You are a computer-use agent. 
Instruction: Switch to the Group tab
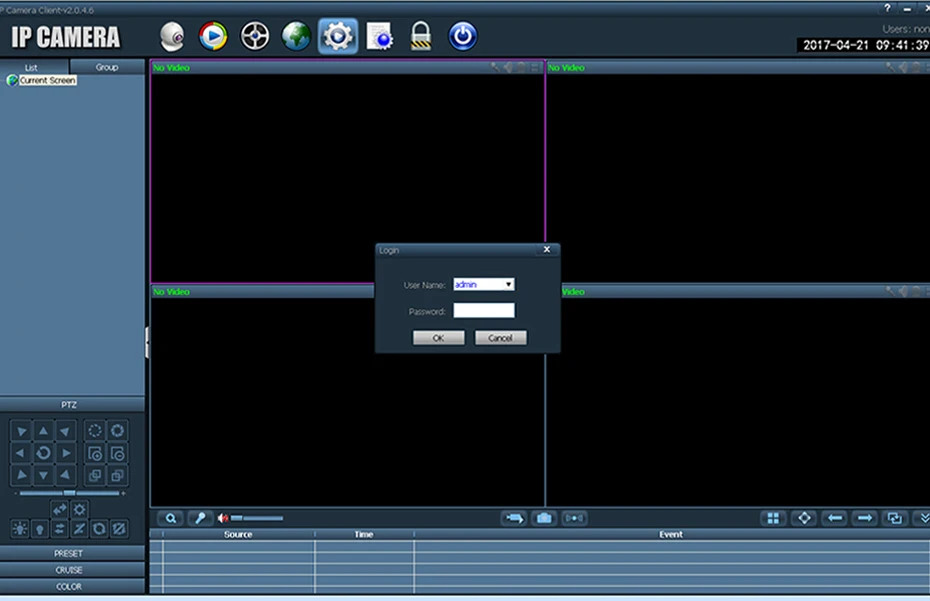click(x=107, y=67)
